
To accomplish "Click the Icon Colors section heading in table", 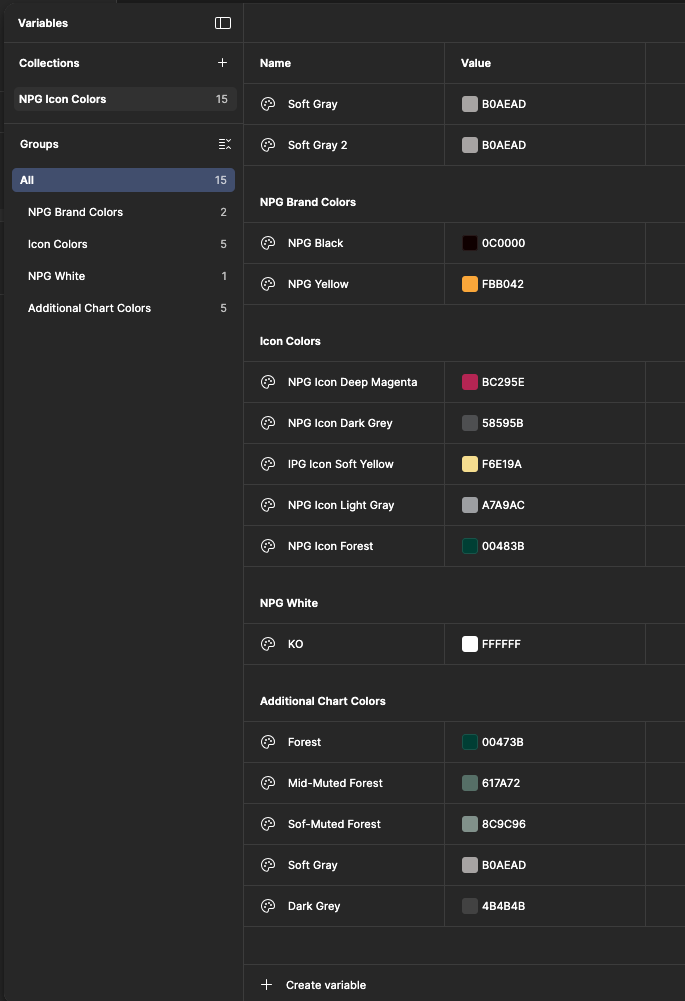I will 290,342.
